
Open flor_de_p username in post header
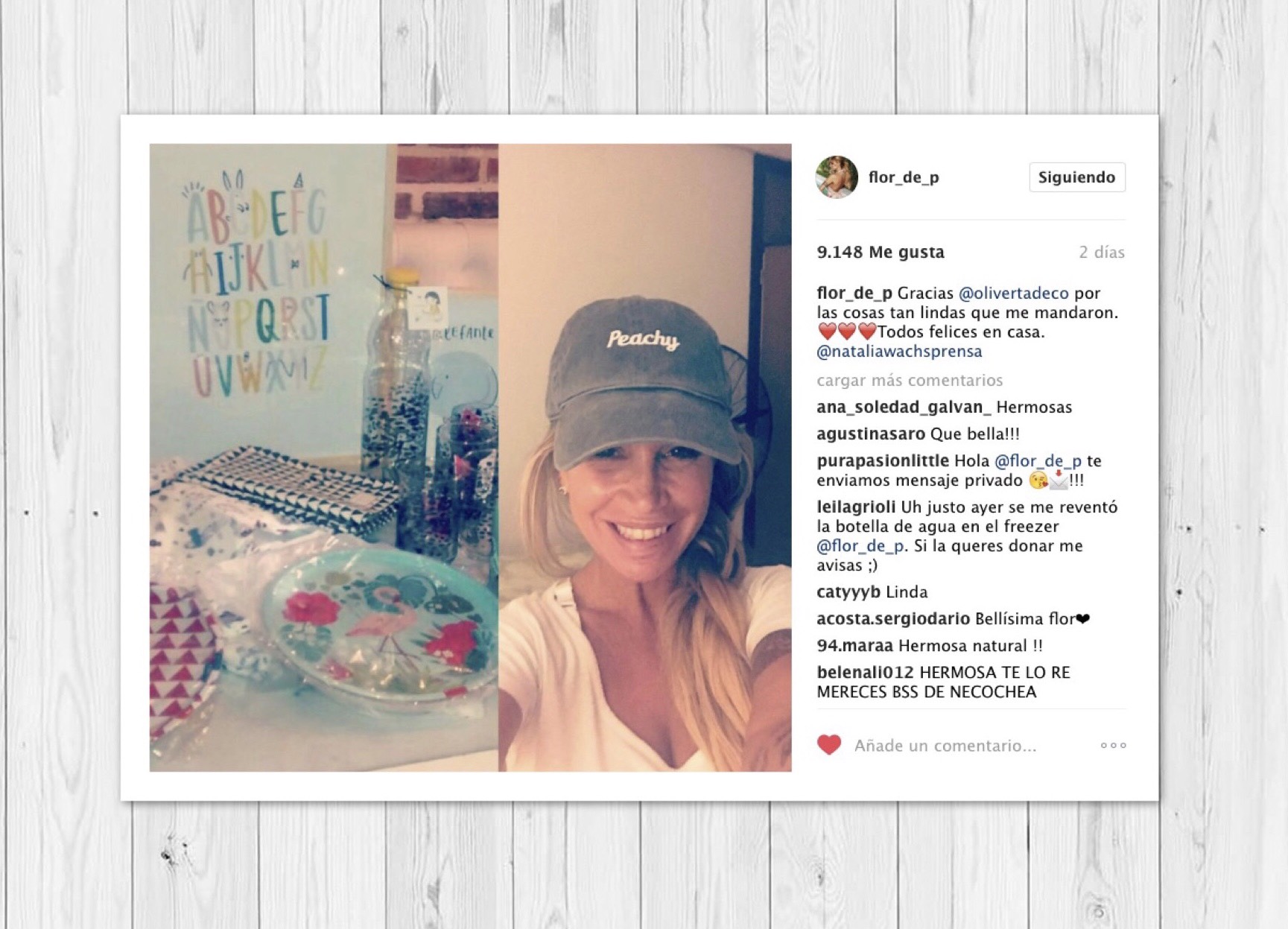pyautogui.click(x=904, y=177)
